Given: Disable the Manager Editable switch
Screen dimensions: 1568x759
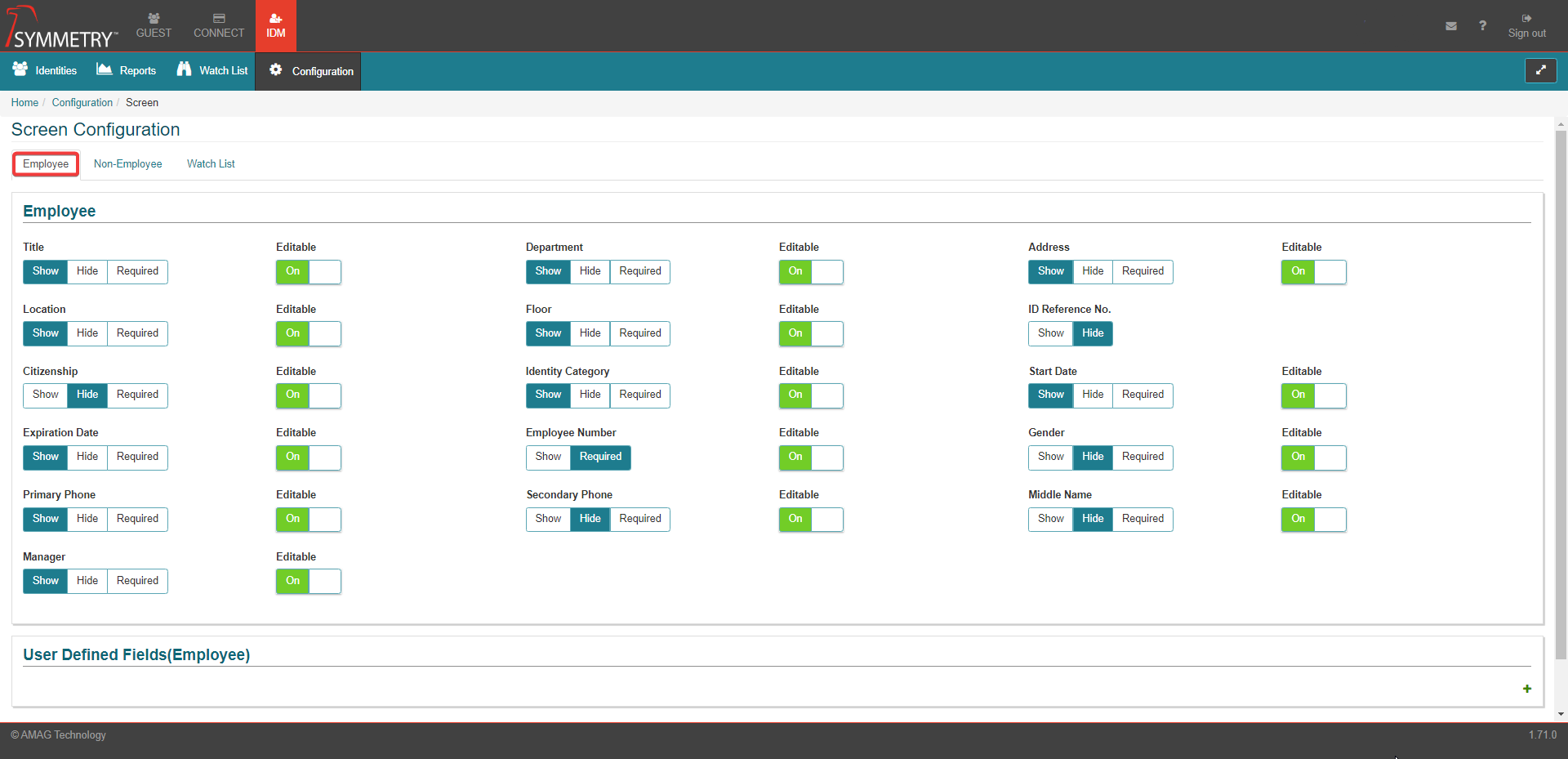Looking at the screenshot, I should coord(308,581).
